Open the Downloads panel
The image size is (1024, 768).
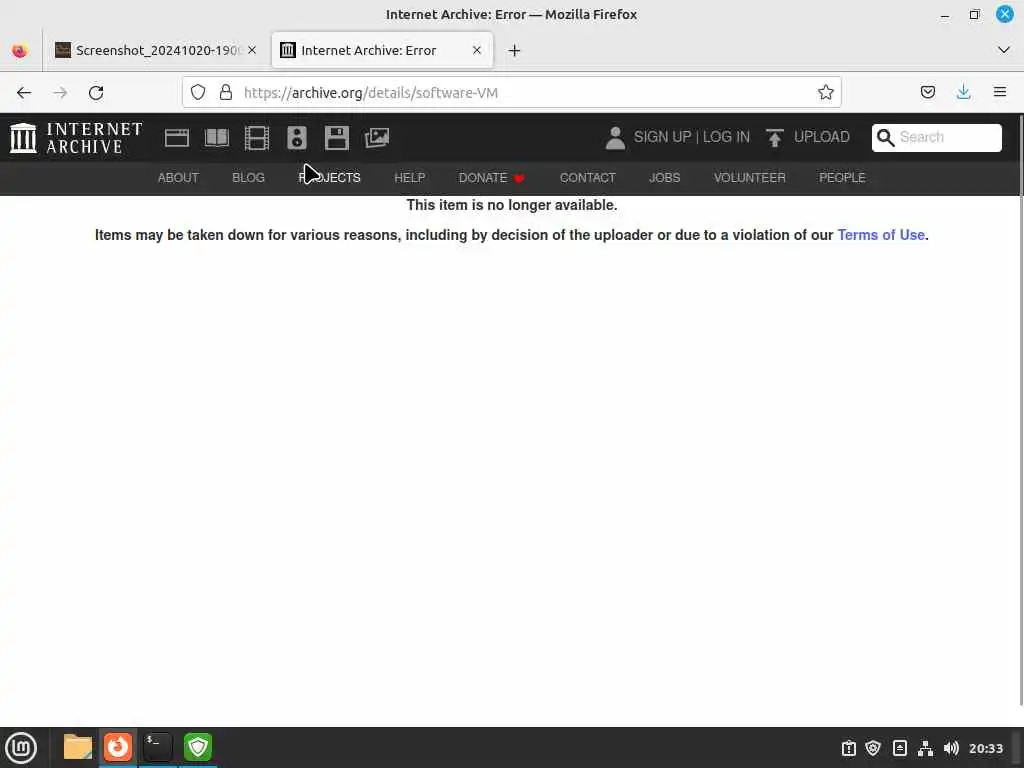pos(963,92)
